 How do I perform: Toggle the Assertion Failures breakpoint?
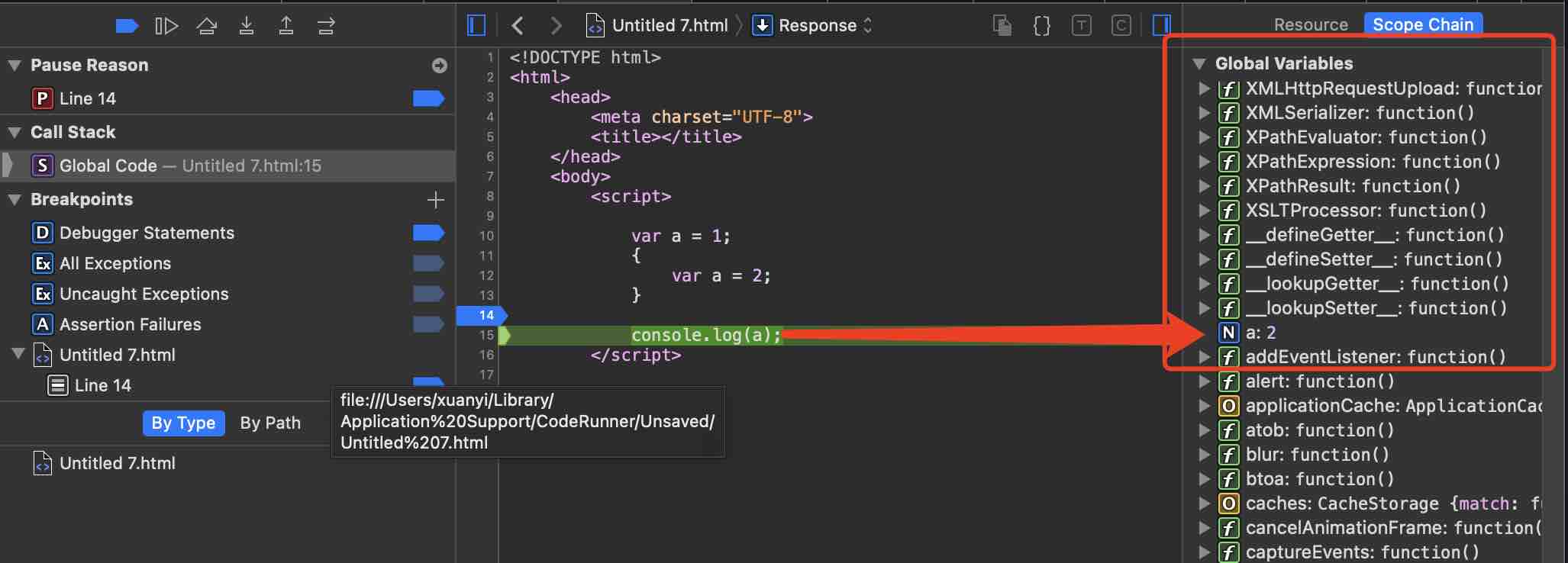coord(428,324)
